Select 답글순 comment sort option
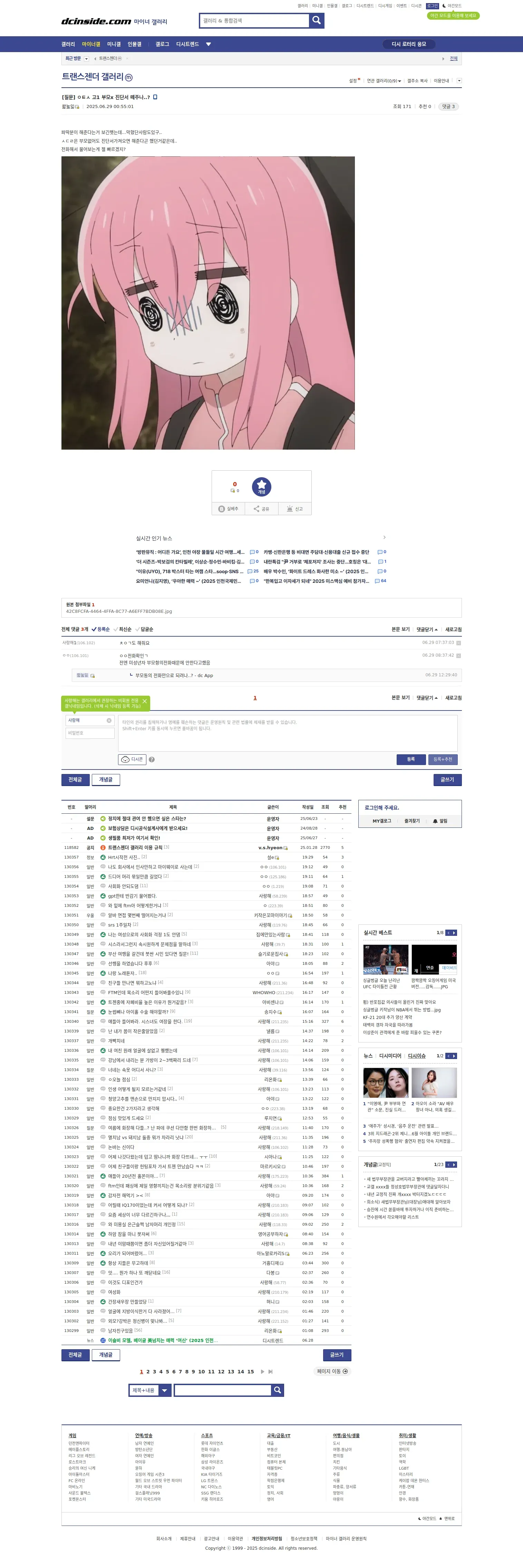The width and height of the screenshot is (523, 1568). [x=144, y=629]
